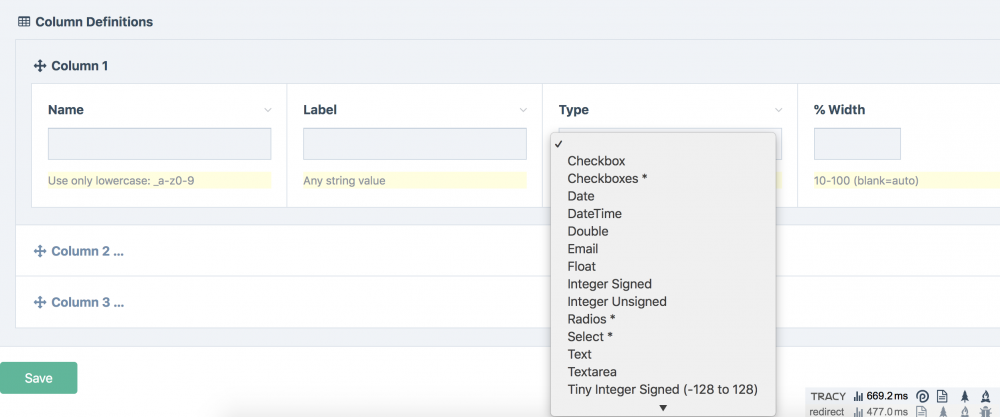This screenshot has height=417, width=1000.
Task: Click the Save button
Action: 38,378
